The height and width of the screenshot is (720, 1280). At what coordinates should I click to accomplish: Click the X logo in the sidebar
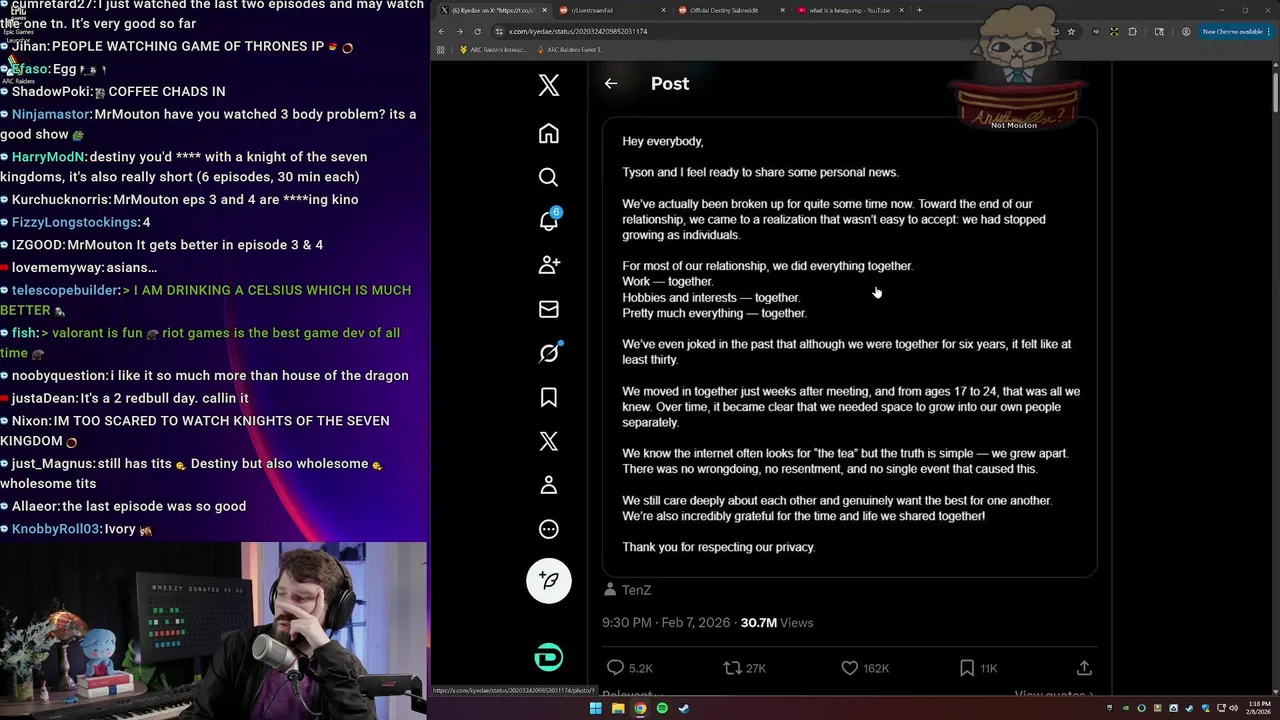tap(548, 85)
